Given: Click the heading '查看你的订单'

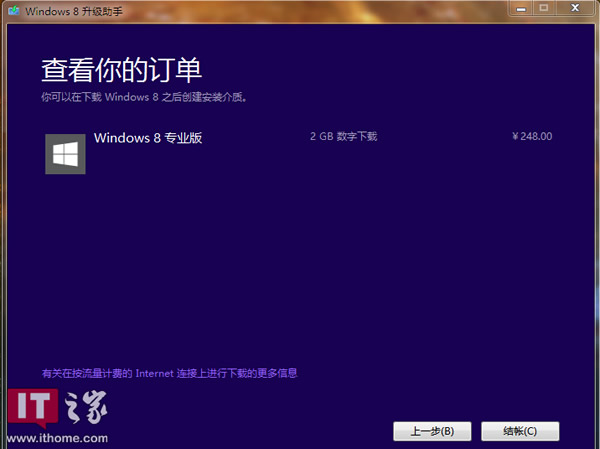Looking at the screenshot, I should pos(121,70).
